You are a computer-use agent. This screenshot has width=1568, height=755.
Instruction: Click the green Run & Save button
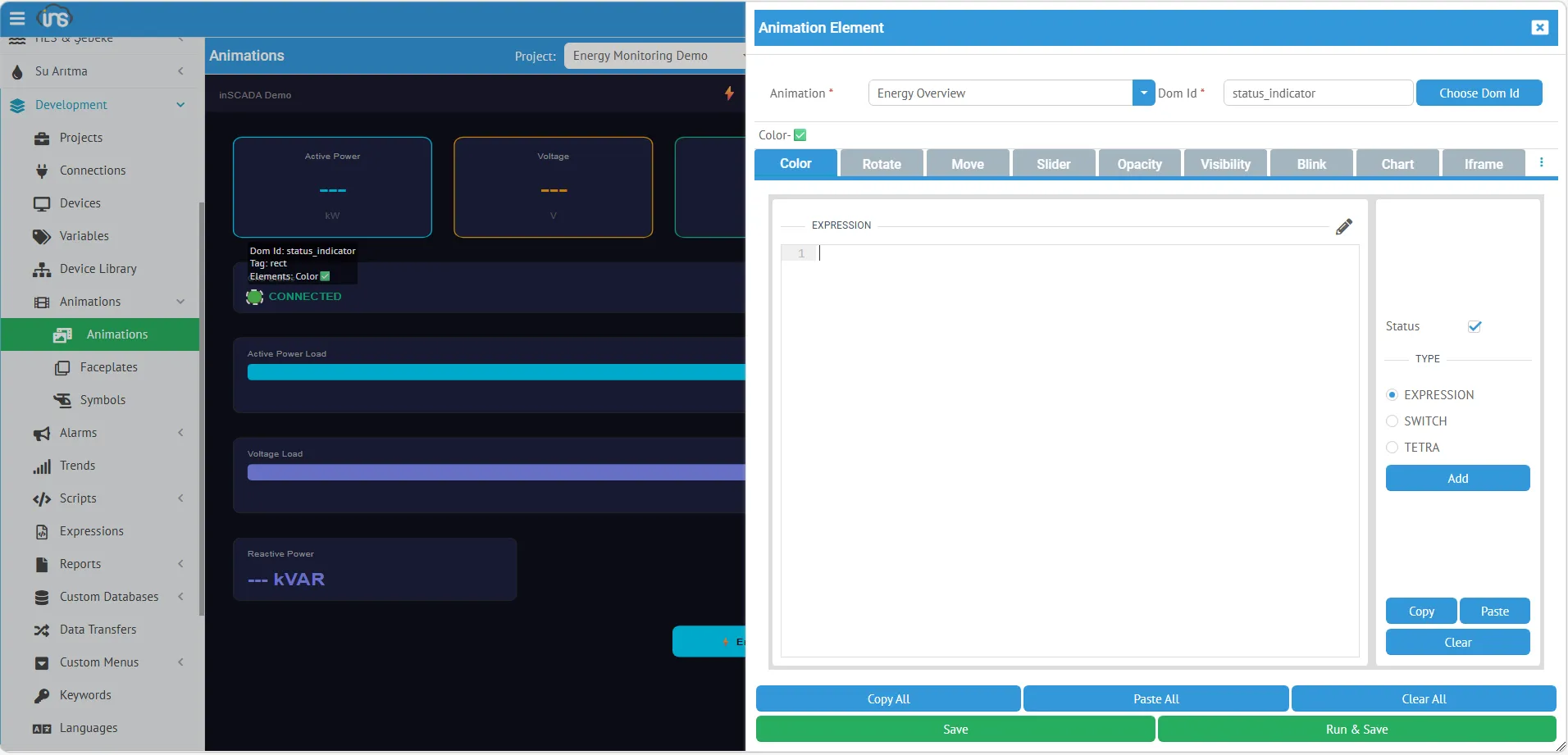1356,730
